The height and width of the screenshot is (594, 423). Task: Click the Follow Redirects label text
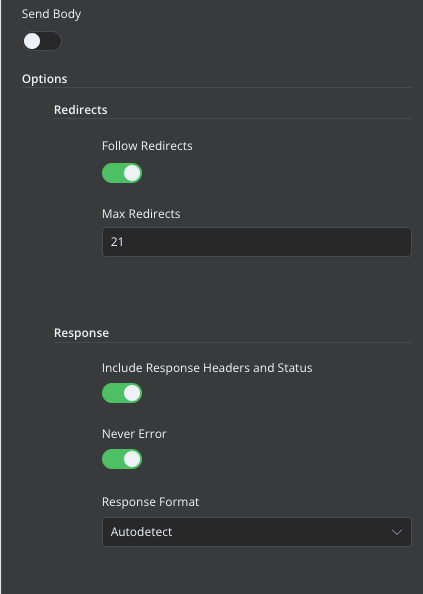tap(147, 146)
